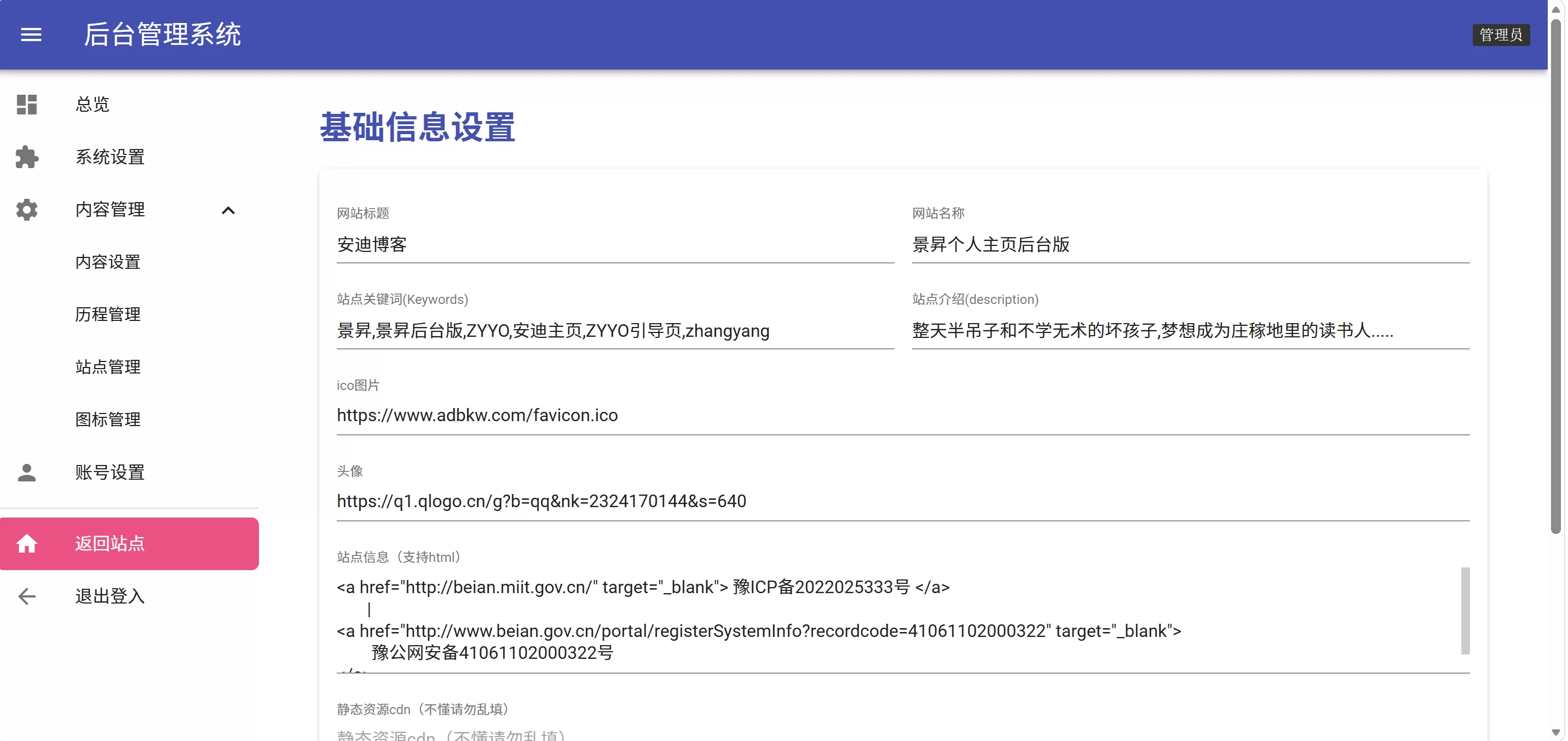The height and width of the screenshot is (741, 1568).
Task: Open 站点管理 submenu item
Action: (130, 366)
